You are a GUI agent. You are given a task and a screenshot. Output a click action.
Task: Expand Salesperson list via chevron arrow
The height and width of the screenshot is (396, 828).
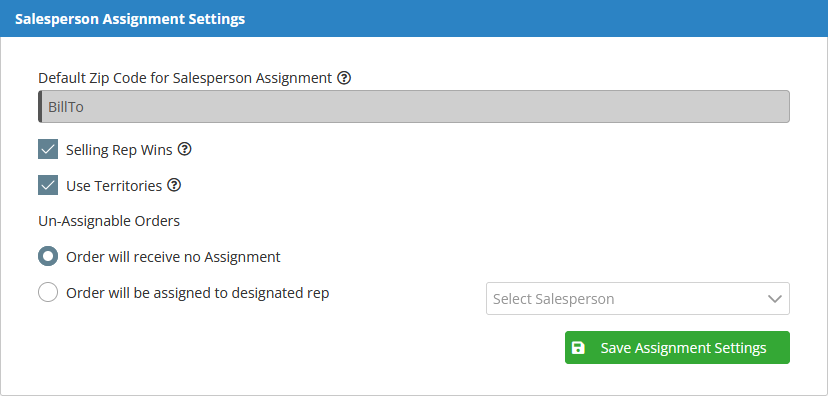click(775, 299)
